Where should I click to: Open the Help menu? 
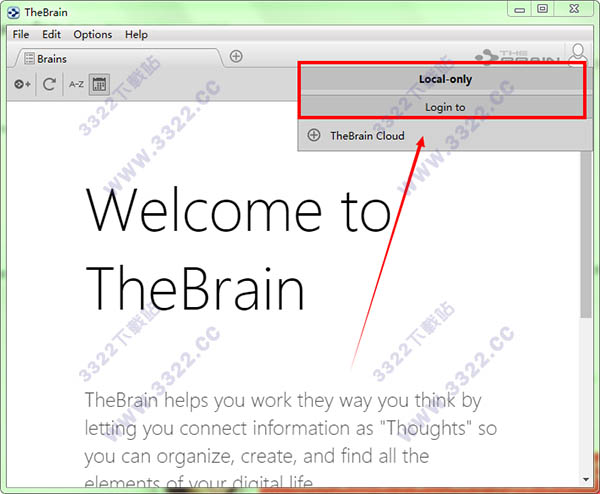(x=136, y=34)
